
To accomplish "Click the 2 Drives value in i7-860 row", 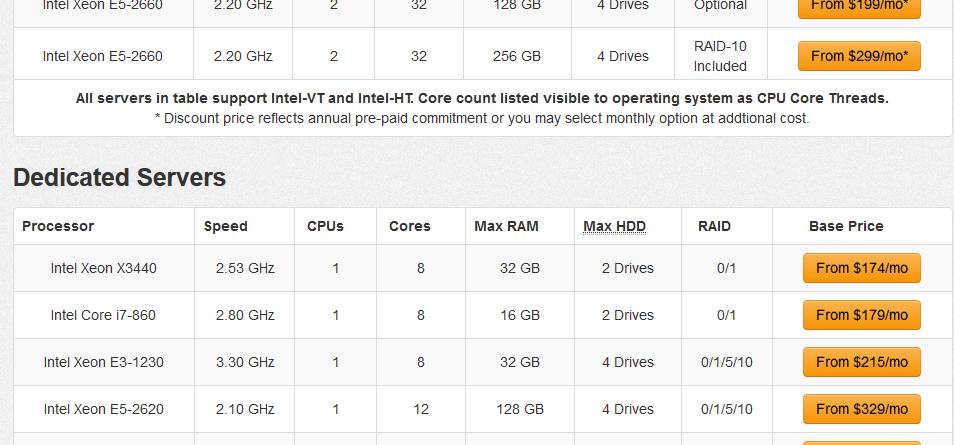I will (x=628, y=315).
